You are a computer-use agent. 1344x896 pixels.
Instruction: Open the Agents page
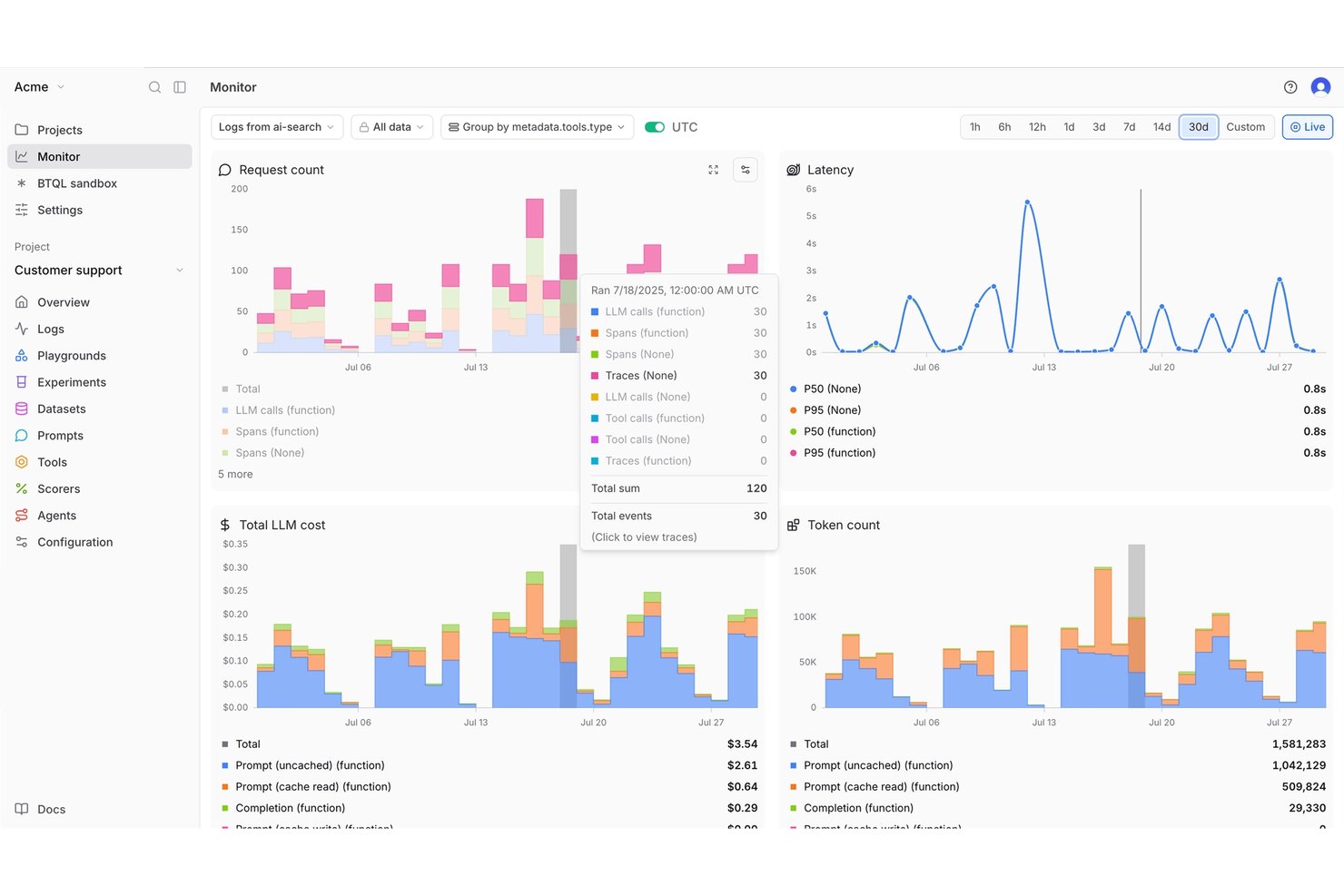(100, 516)
